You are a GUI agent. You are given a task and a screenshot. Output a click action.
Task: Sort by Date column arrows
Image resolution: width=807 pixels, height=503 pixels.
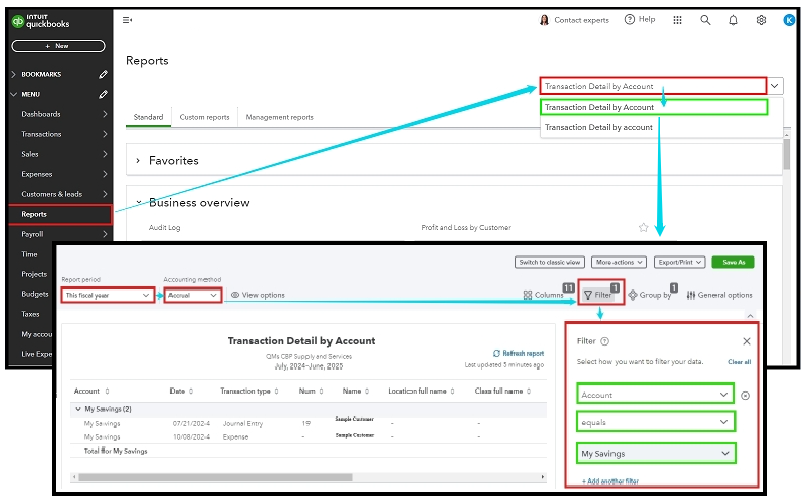tap(191, 391)
